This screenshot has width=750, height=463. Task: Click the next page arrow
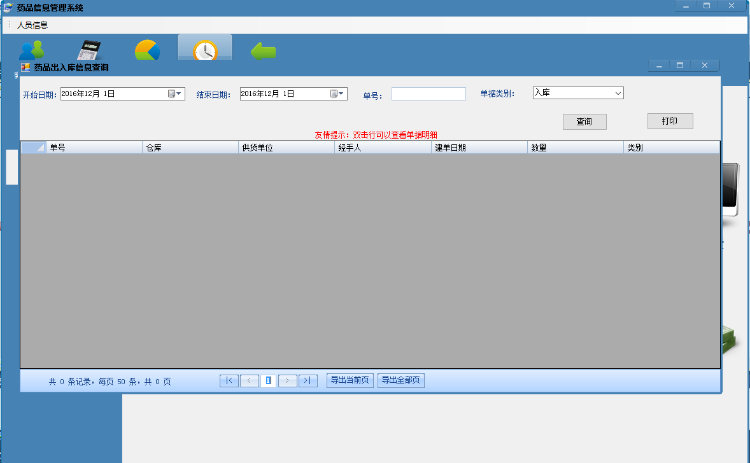point(288,380)
